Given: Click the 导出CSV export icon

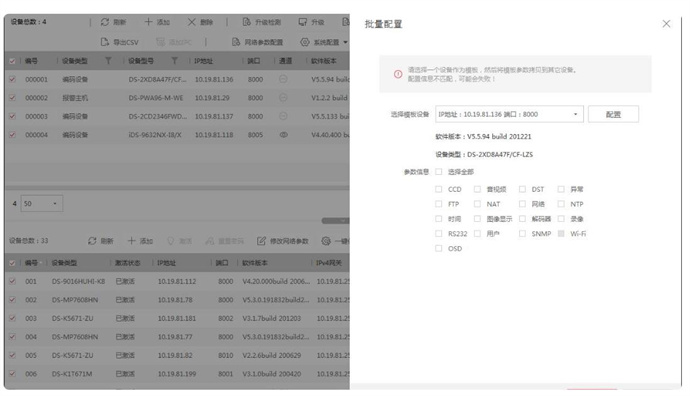Looking at the screenshot, I should point(105,42).
